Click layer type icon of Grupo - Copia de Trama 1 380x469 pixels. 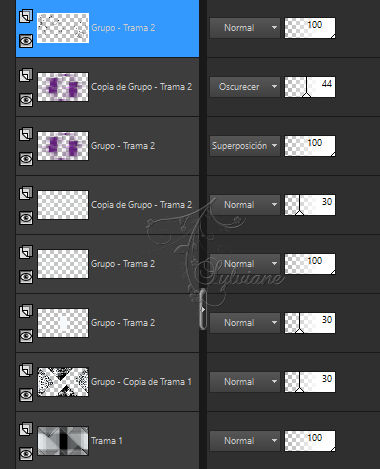pos(26,370)
